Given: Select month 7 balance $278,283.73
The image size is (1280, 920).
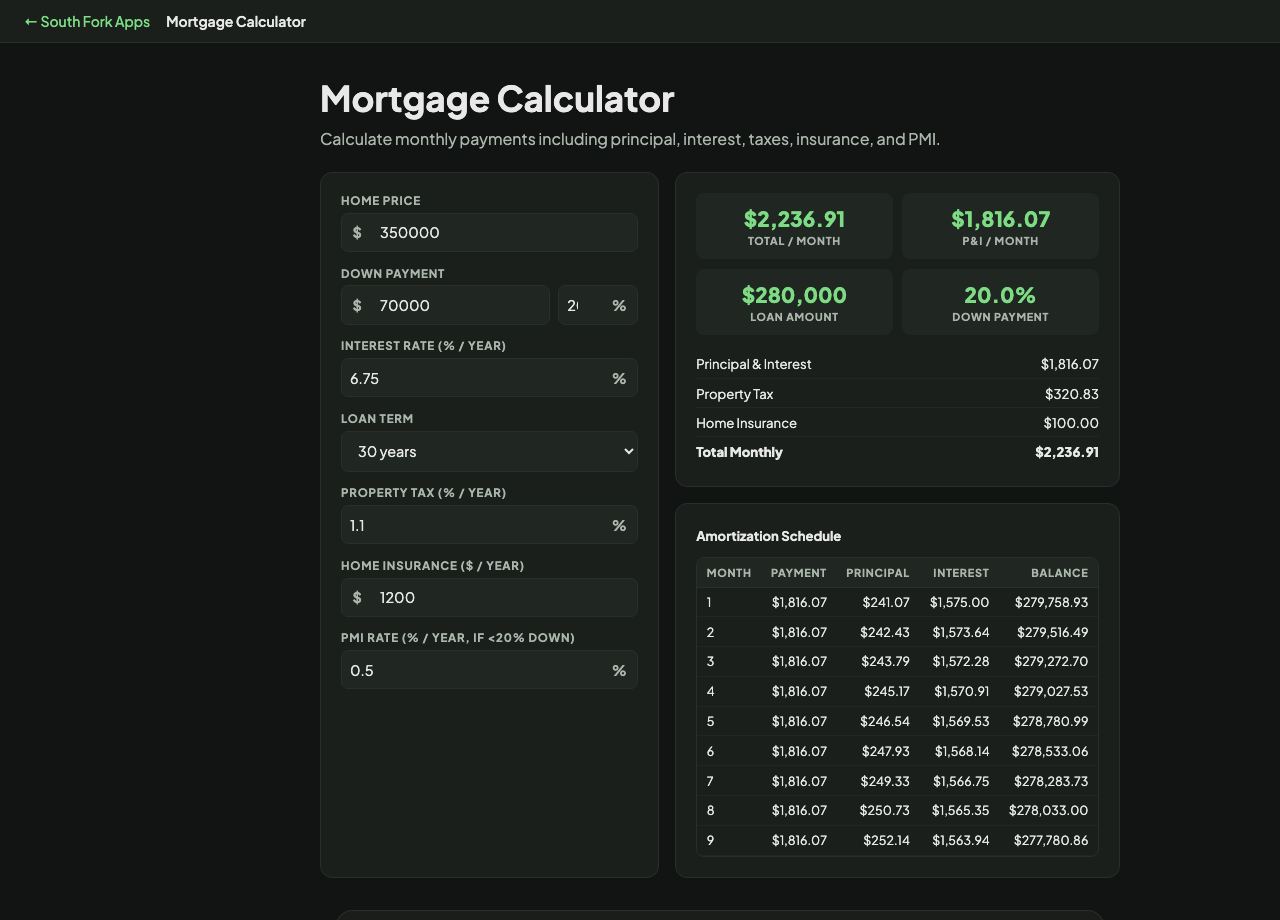Looking at the screenshot, I should tap(1051, 781).
